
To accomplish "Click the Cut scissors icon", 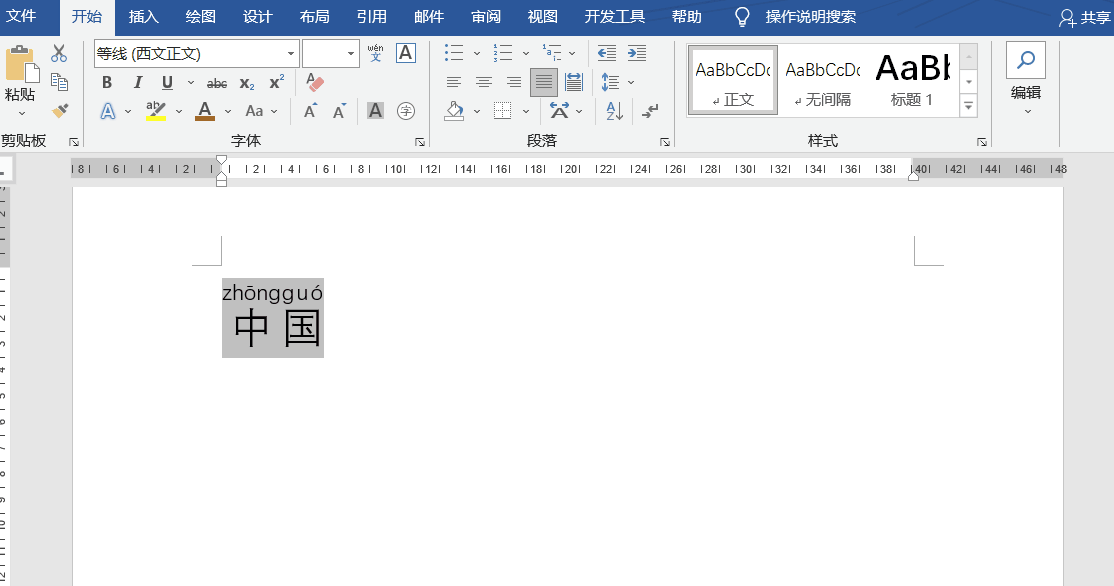I will [59, 53].
